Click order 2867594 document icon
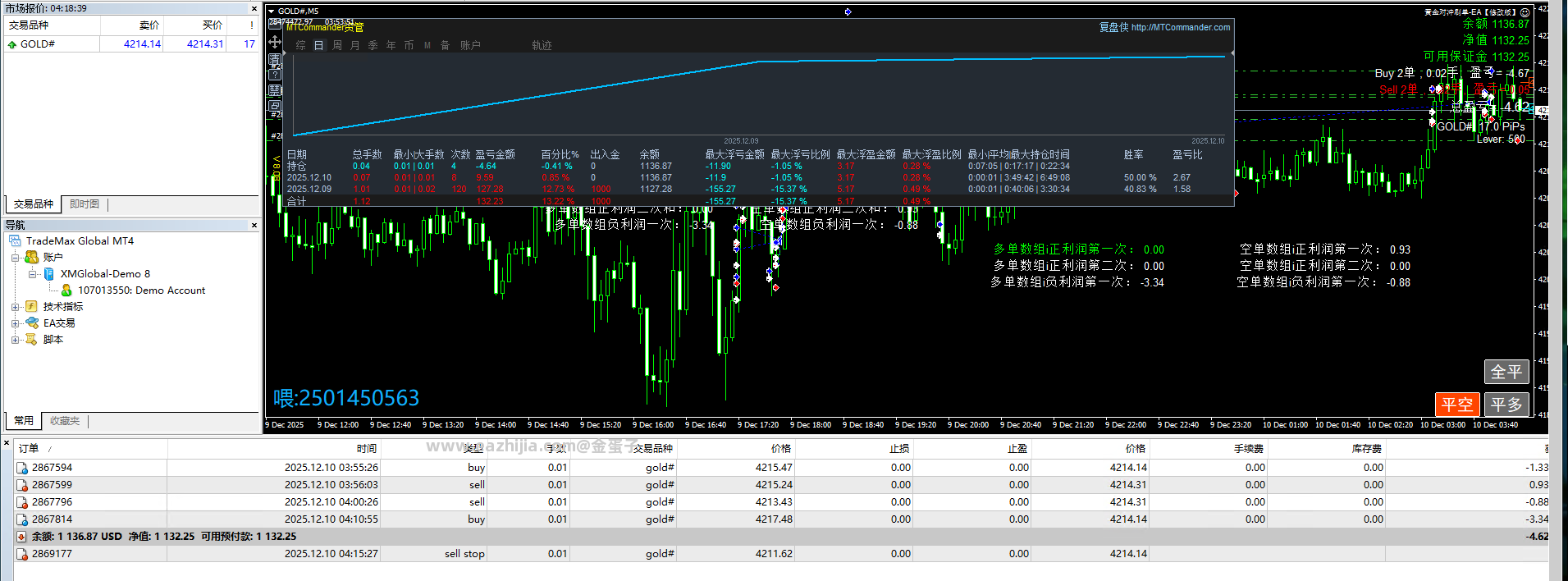1568x581 pixels. tap(22, 468)
